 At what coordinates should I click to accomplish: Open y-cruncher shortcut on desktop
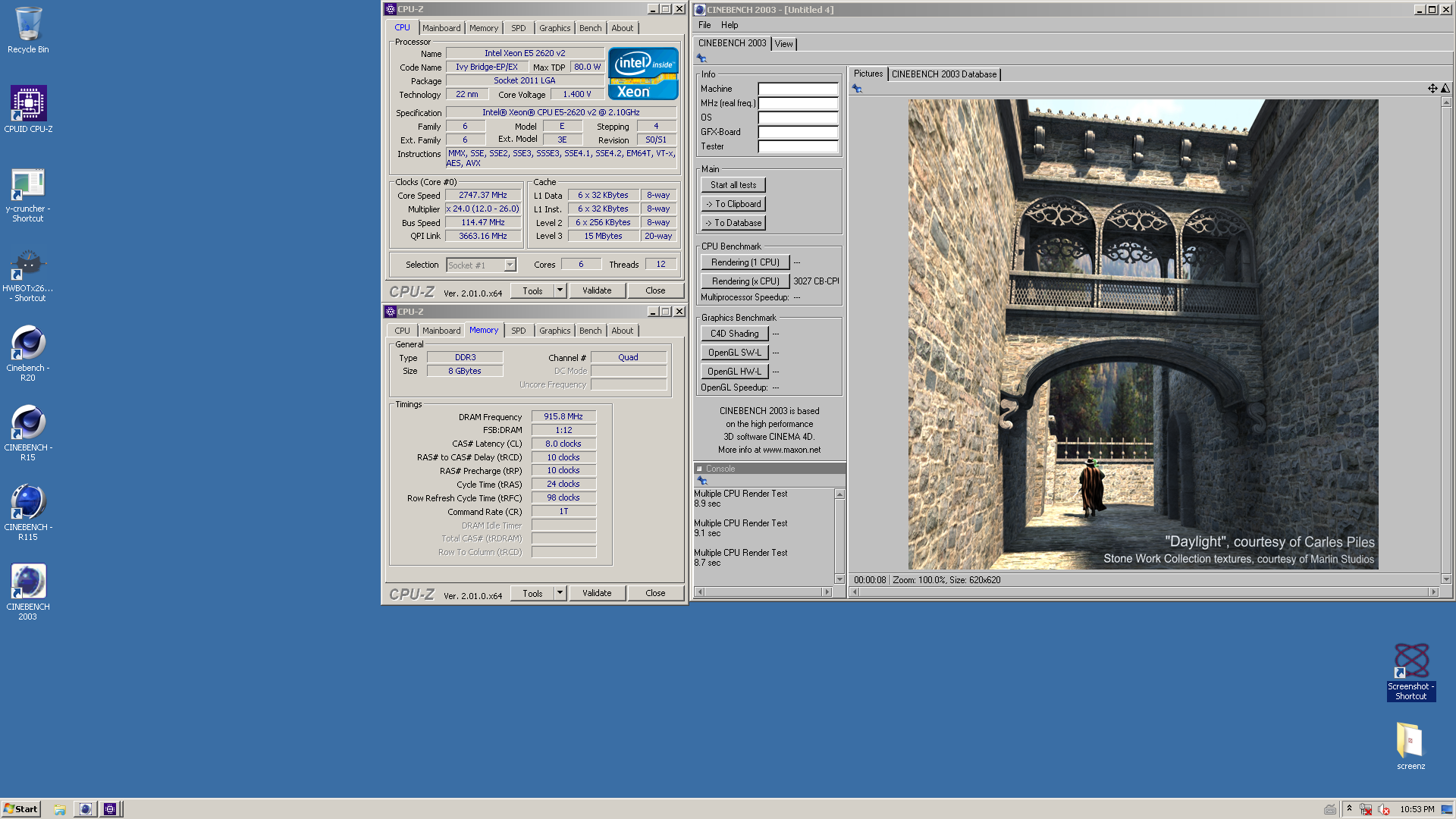pos(28,195)
